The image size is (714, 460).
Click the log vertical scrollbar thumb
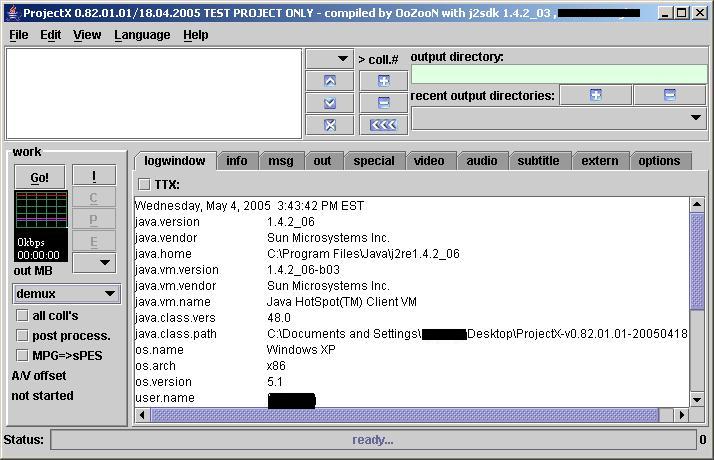[697, 261]
